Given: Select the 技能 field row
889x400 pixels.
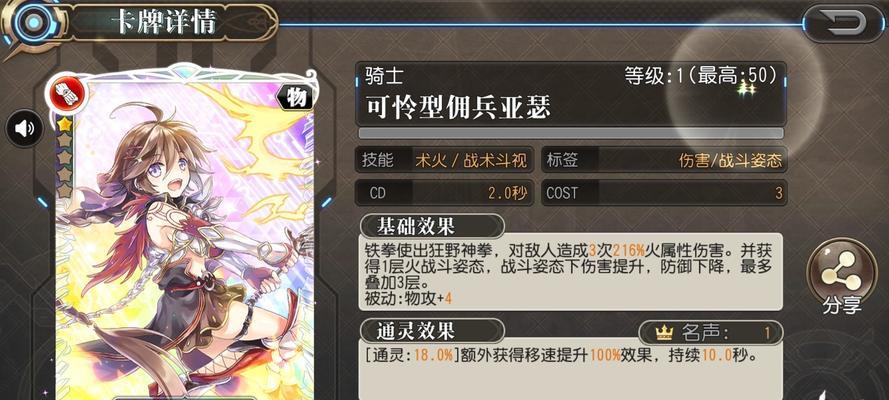Looking at the screenshot, I should pyautogui.click(x=444, y=160).
